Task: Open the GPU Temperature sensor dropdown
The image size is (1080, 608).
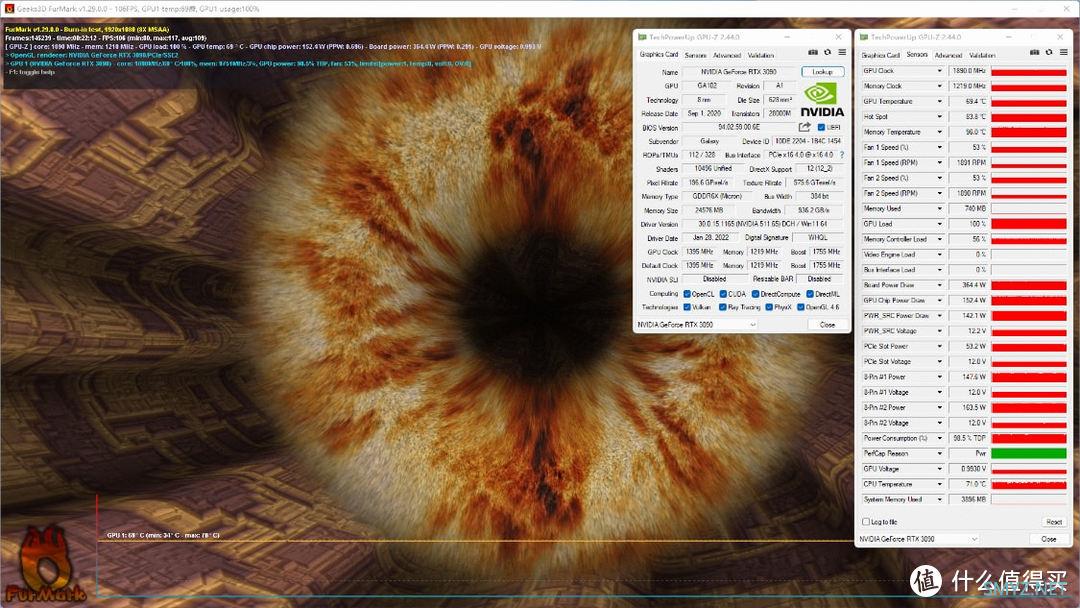Action: tap(939, 101)
